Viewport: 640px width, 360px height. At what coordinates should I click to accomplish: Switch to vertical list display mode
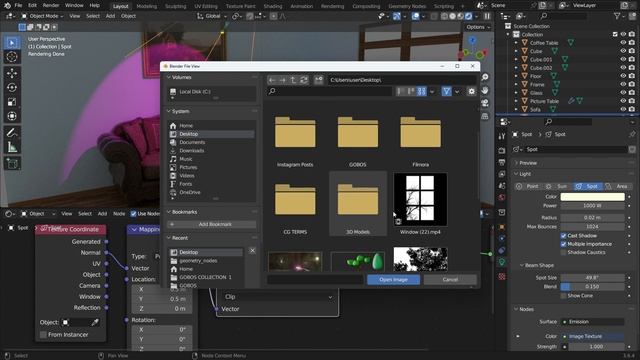click(x=401, y=91)
